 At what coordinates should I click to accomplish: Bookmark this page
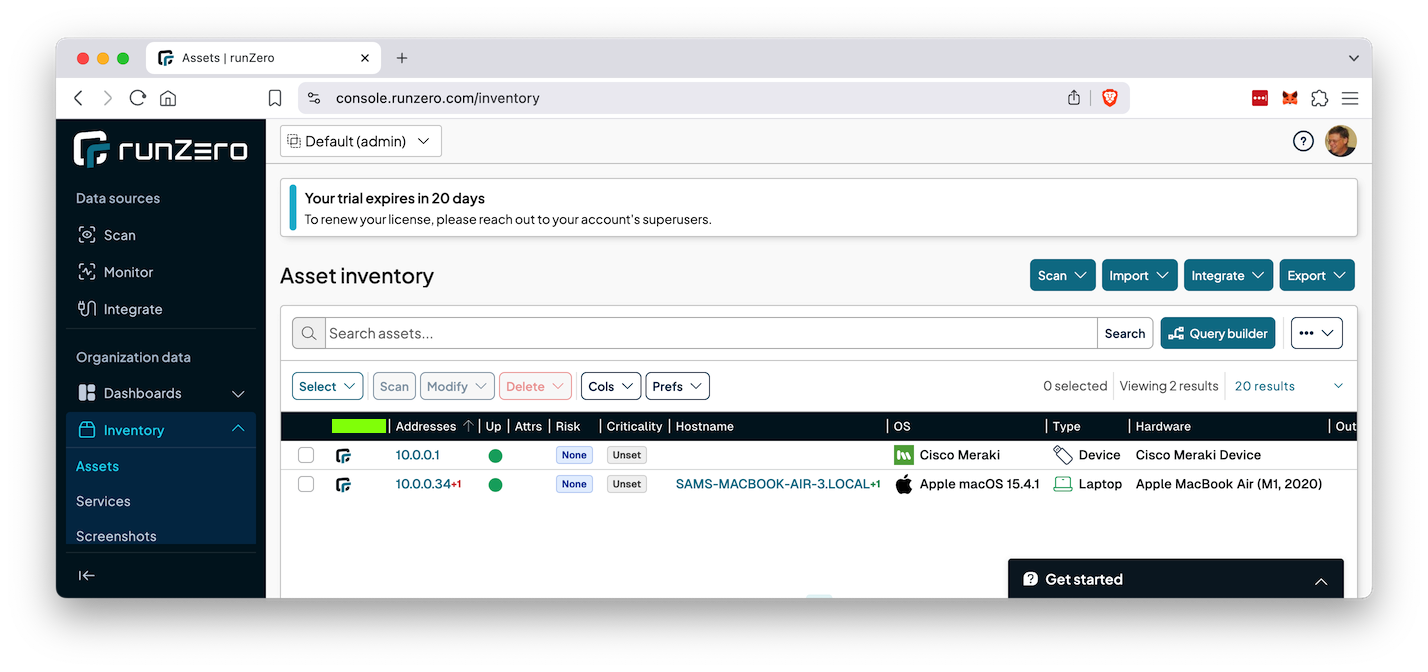[275, 98]
